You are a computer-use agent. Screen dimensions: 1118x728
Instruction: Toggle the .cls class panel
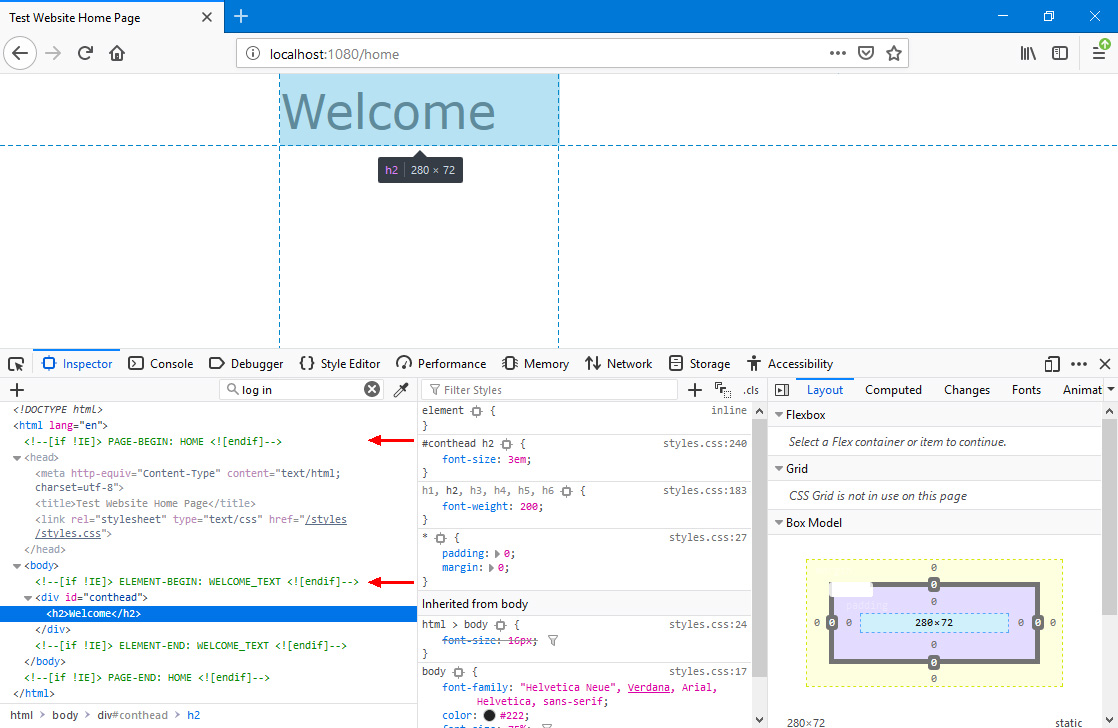(751, 390)
